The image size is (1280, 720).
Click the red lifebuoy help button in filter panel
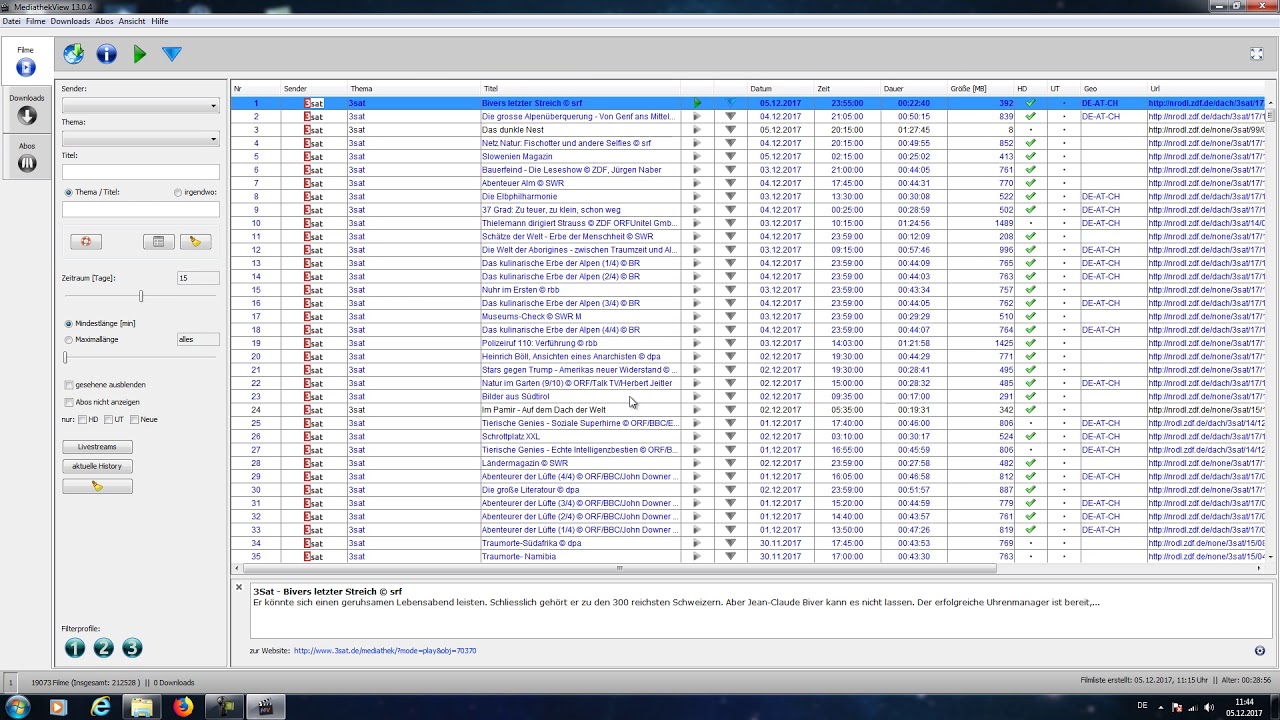coord(86,242)
